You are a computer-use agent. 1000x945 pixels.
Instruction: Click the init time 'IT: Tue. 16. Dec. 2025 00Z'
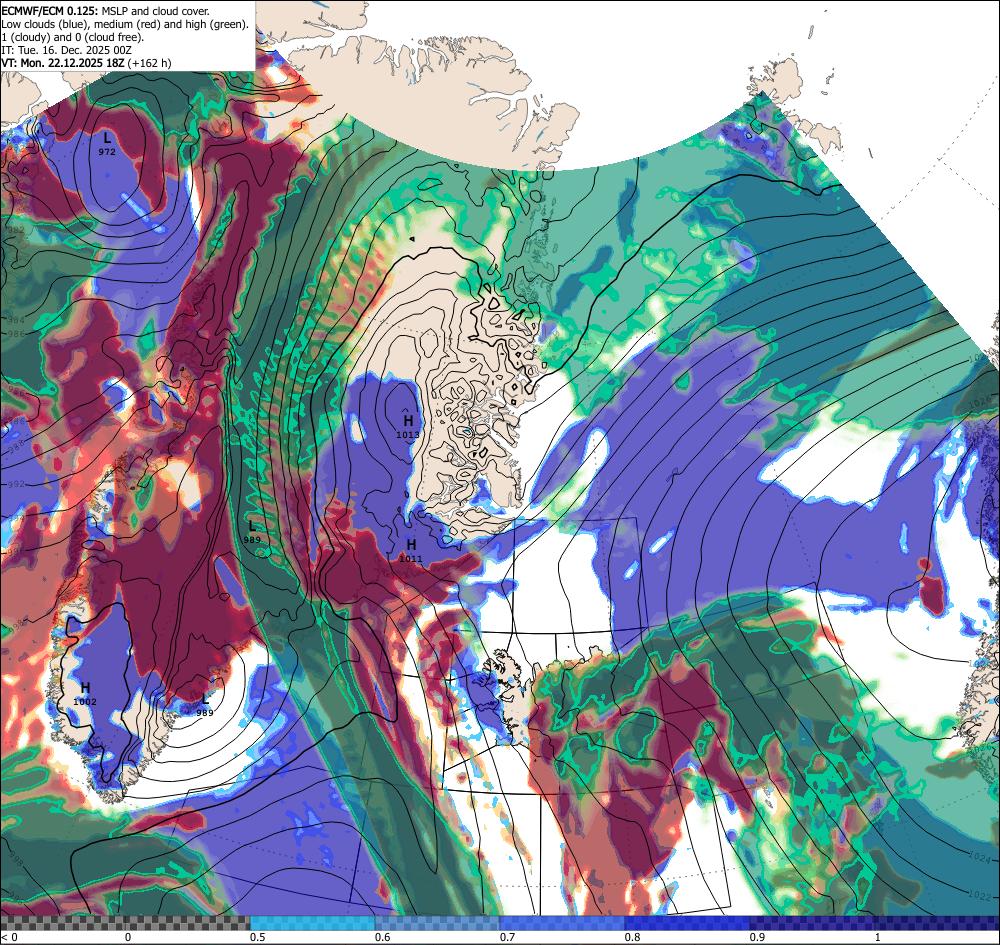click(66, 50)
